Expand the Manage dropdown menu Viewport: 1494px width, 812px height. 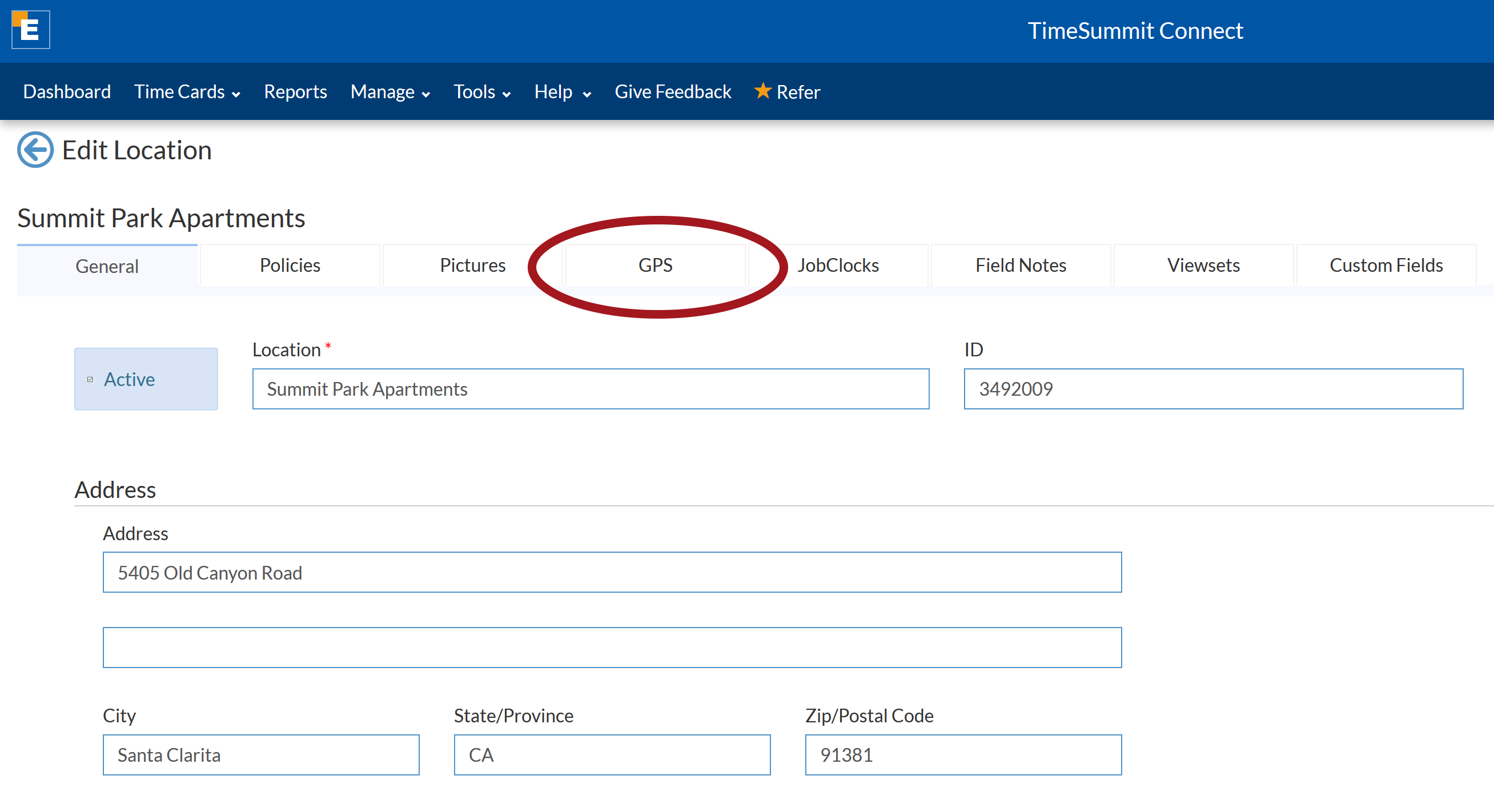390,91
